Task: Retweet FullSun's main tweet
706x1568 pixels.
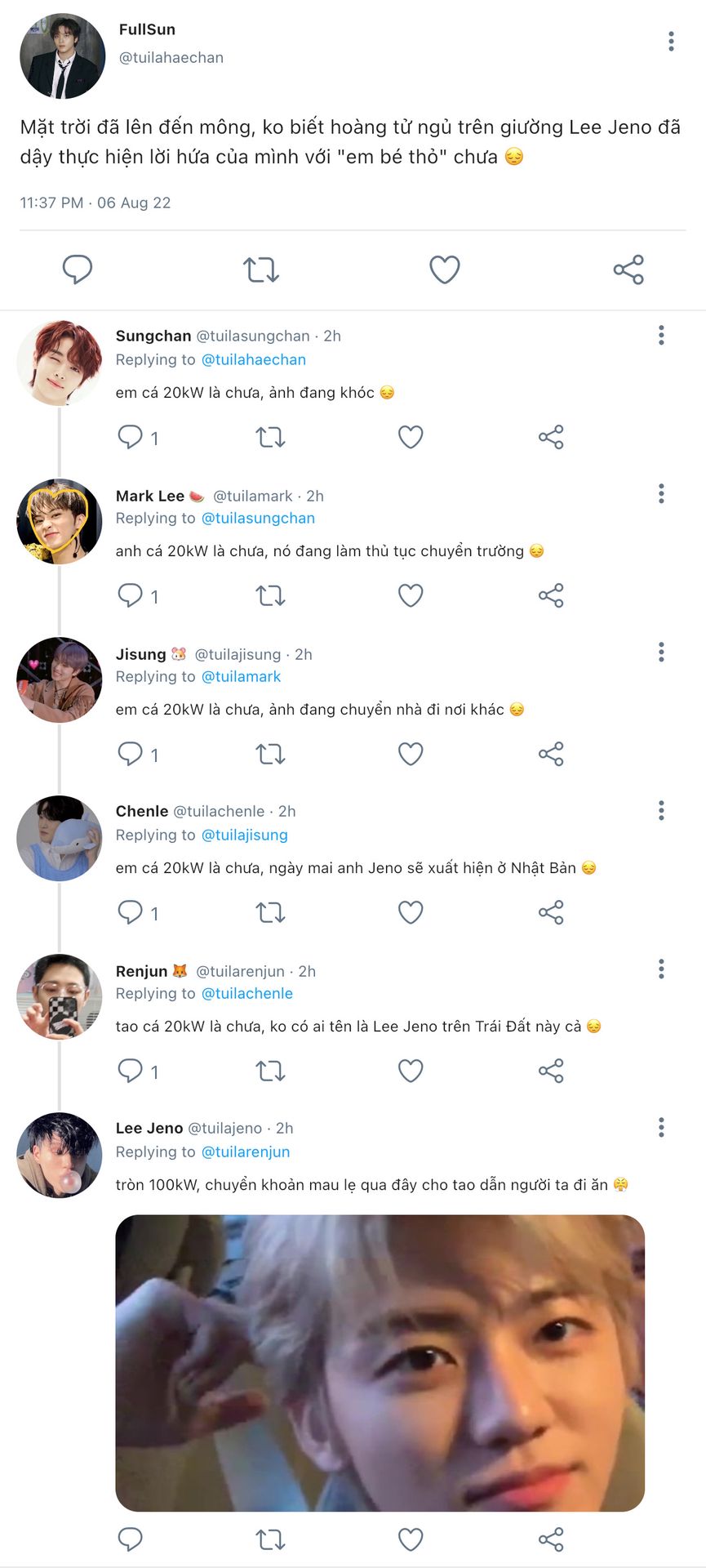Action: point(261,269)
